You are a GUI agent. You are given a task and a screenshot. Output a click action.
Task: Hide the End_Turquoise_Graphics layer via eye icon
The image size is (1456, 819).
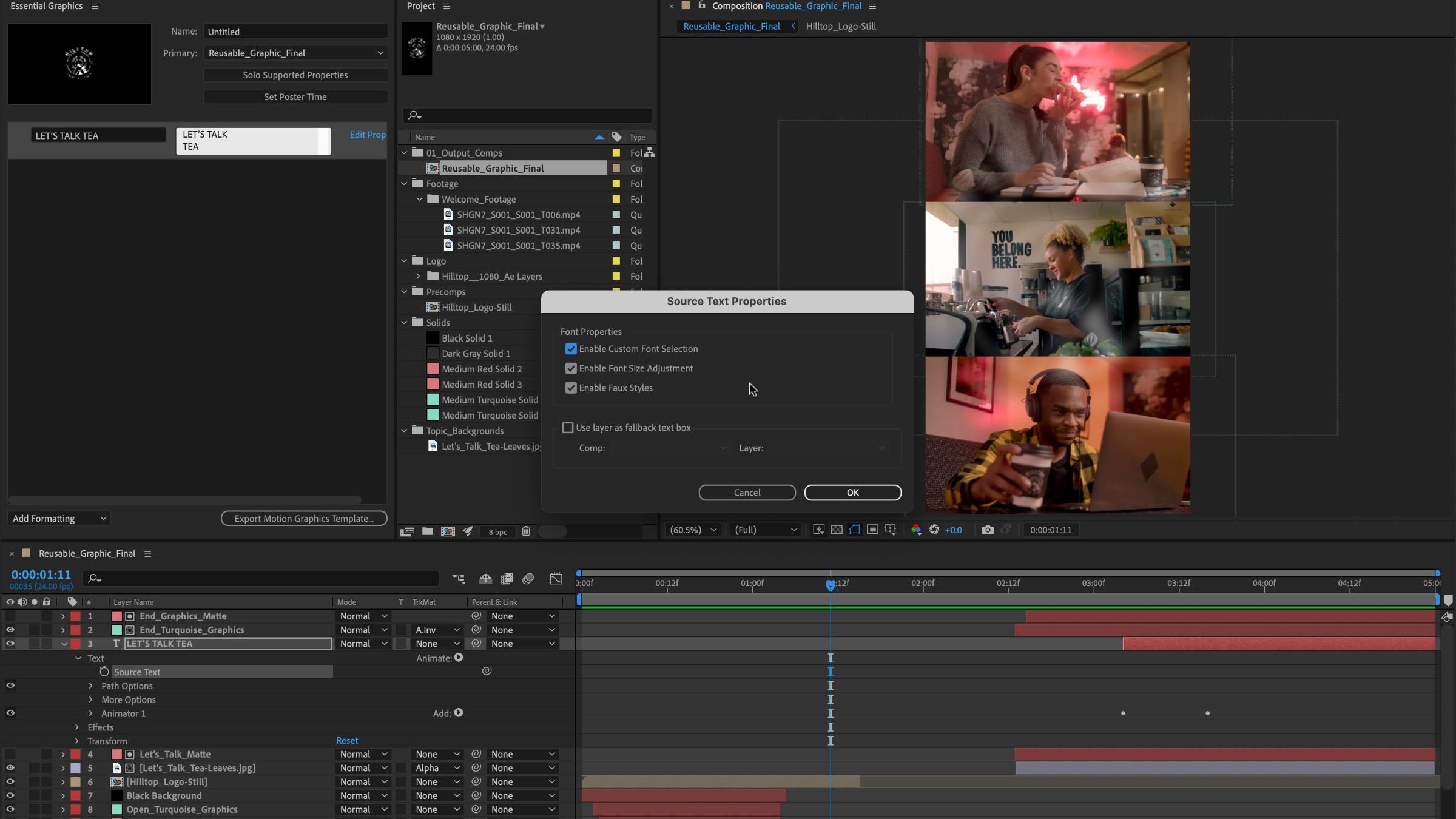(10, 630)
